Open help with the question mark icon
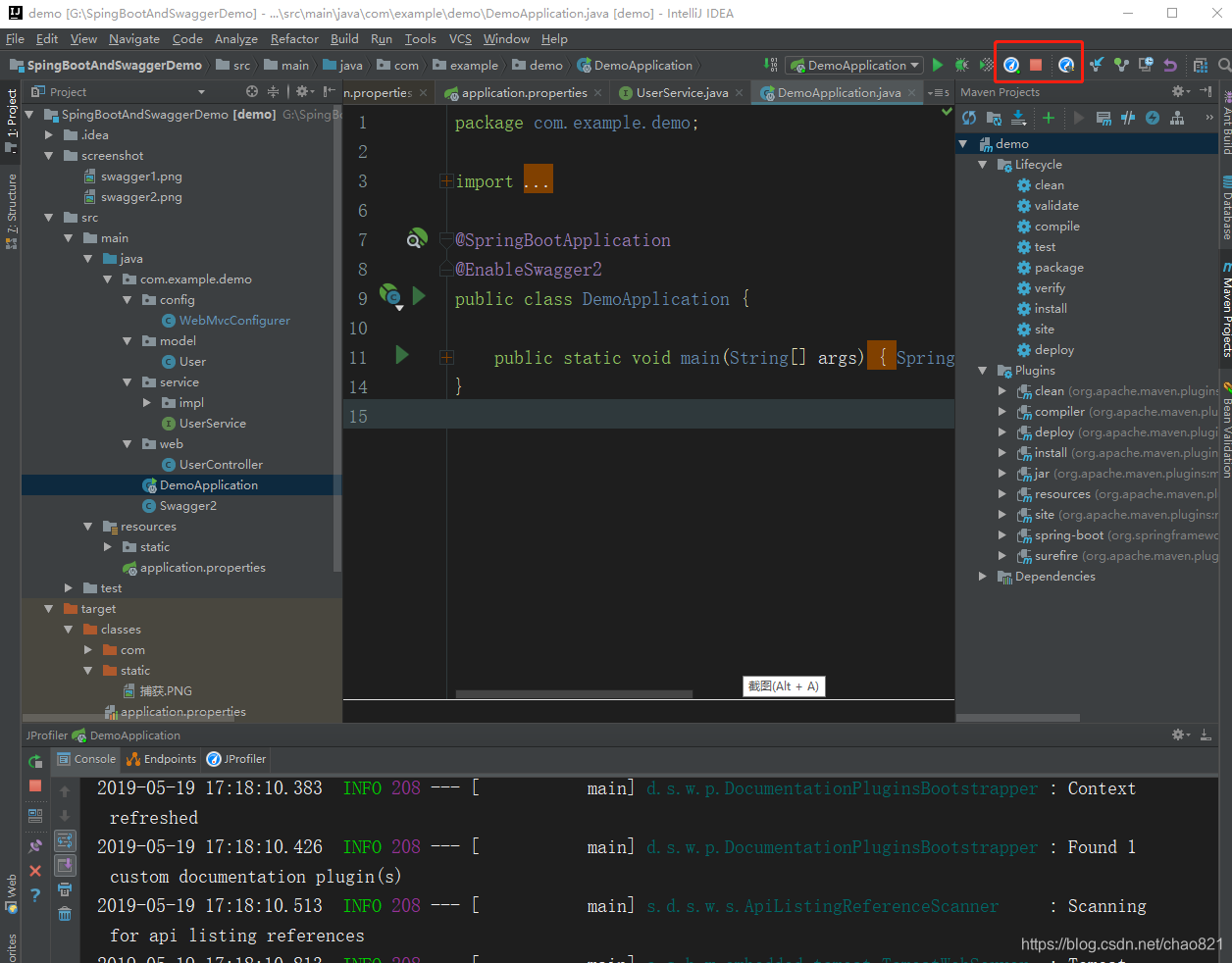The width and height of the screenshot is (1232, 963). pos(35,894)
